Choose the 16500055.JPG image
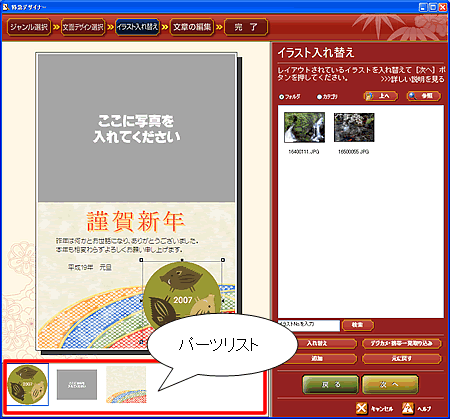 click(x=354, y=127)
